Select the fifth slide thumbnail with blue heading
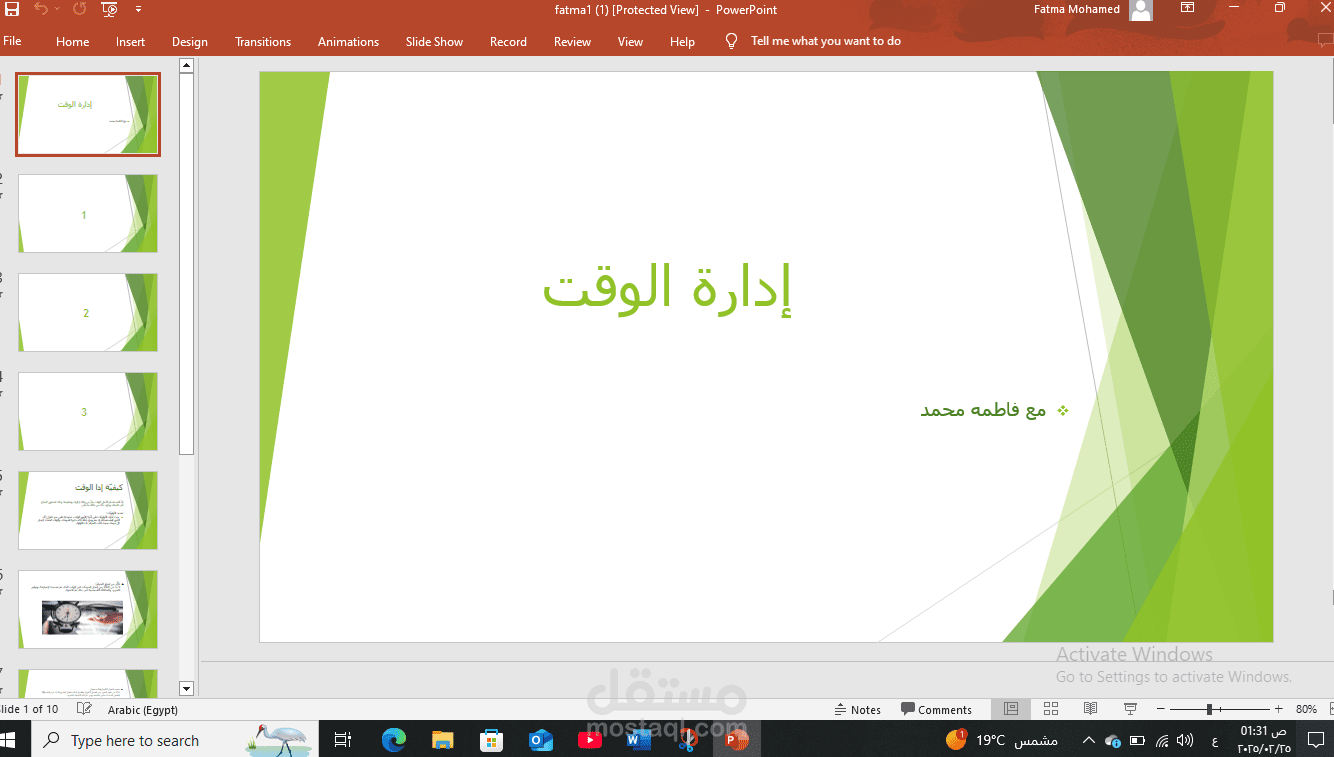This screenshot has width=1334, height=757. (88, 511)
